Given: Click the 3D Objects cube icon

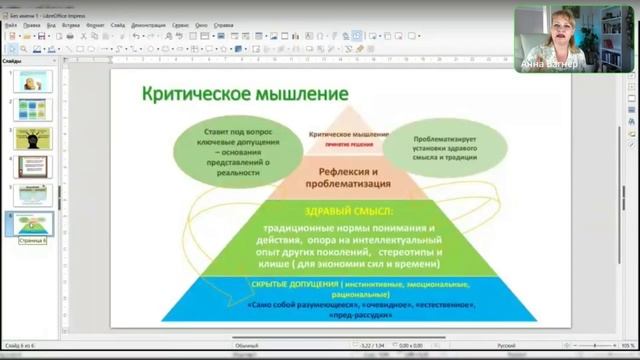Looking at the screenshot, I should [238, 49].
